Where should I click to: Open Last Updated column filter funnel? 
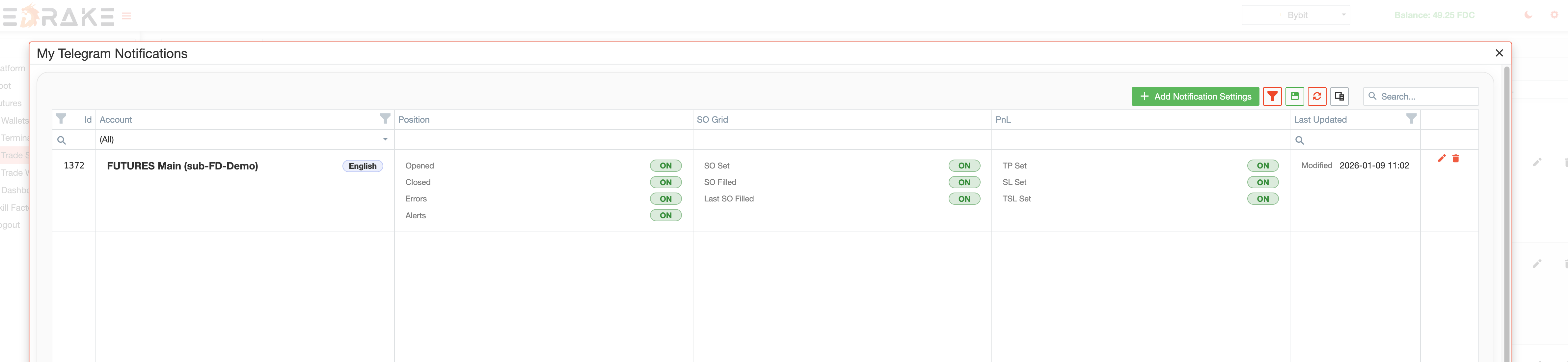point(1411,119)
